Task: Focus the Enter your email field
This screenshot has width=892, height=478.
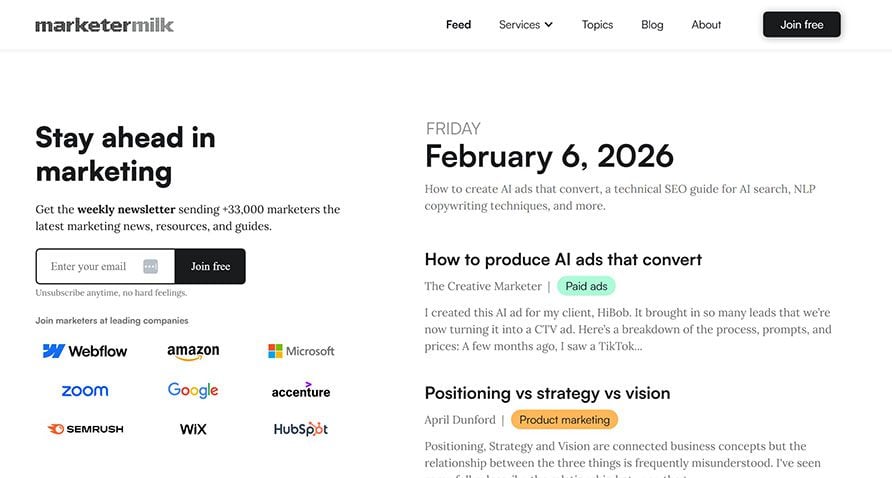Action: point(92,267)
